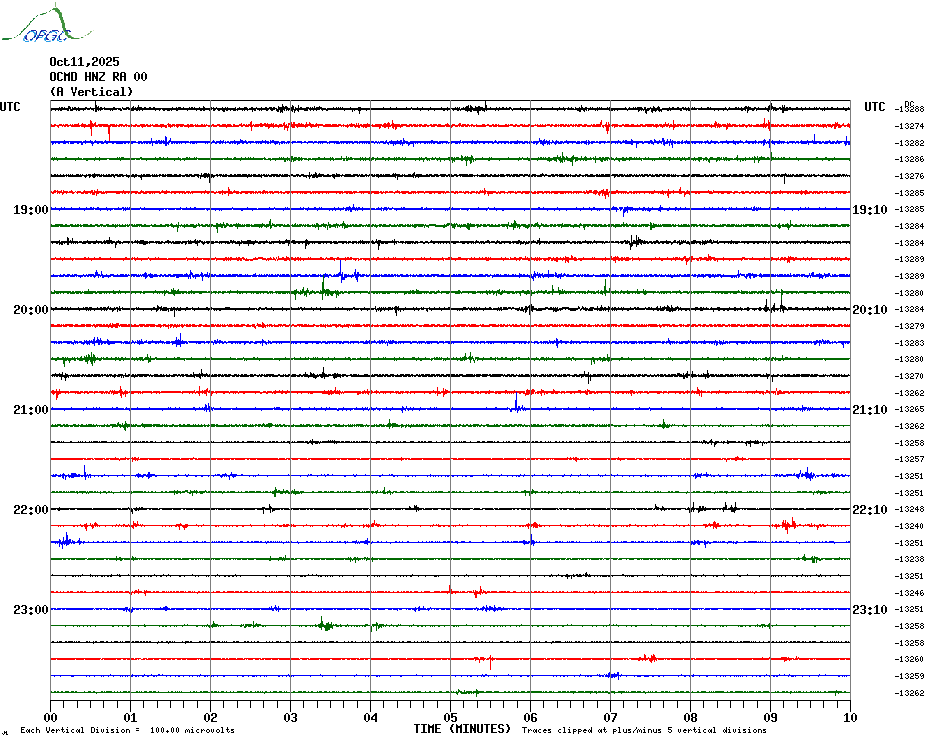Click the 21:10 end-time label

870,410
